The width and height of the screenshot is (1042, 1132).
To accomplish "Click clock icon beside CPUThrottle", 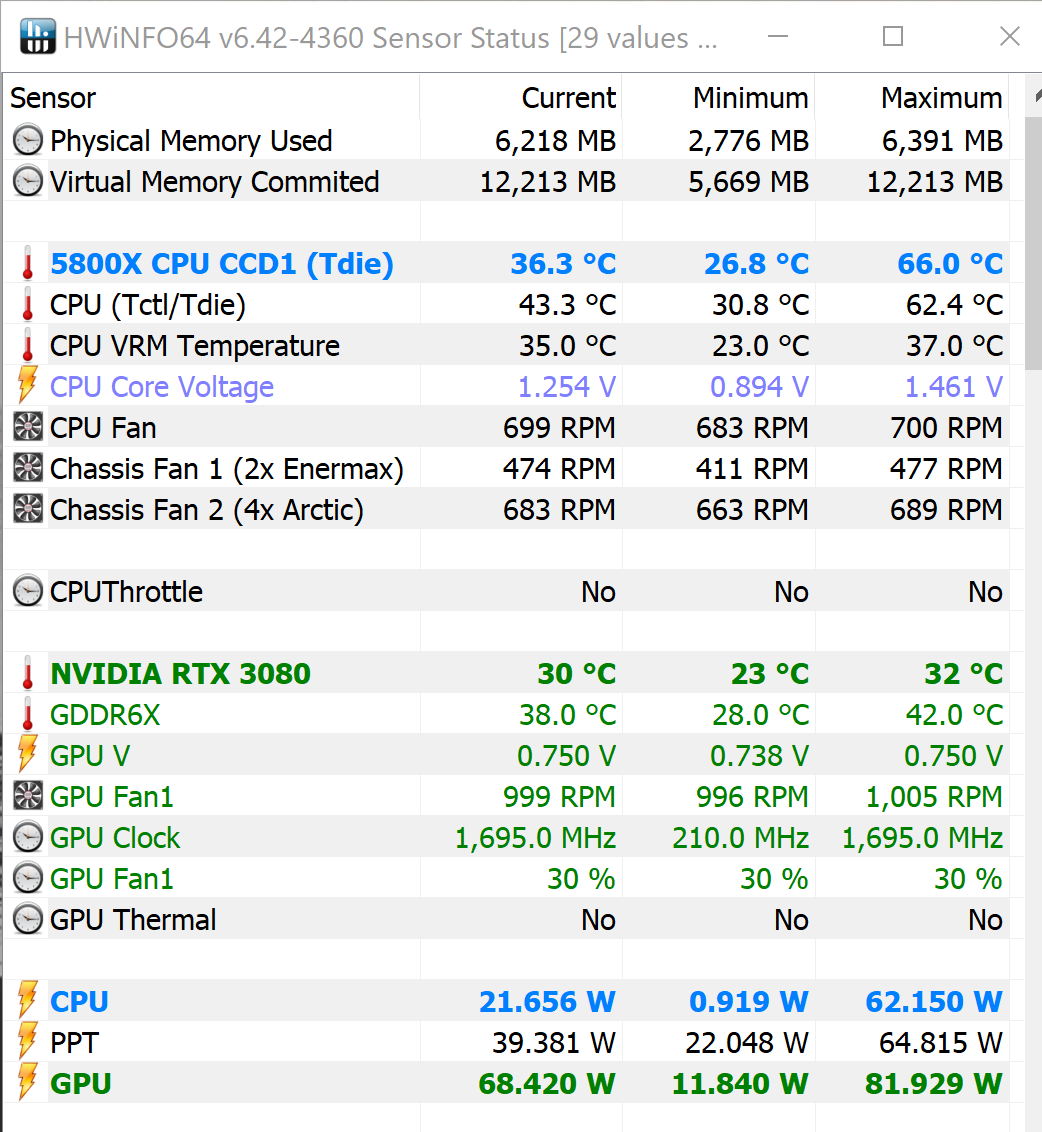I will (28, 591).
